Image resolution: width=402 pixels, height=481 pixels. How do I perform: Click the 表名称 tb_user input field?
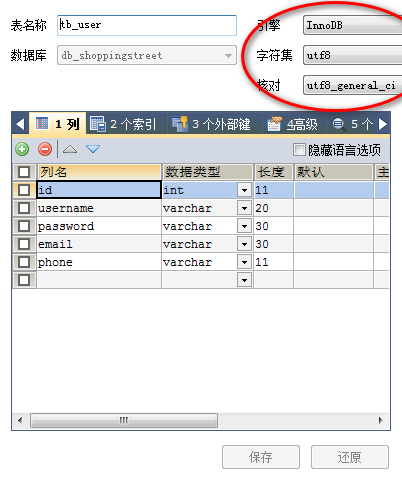147,25
